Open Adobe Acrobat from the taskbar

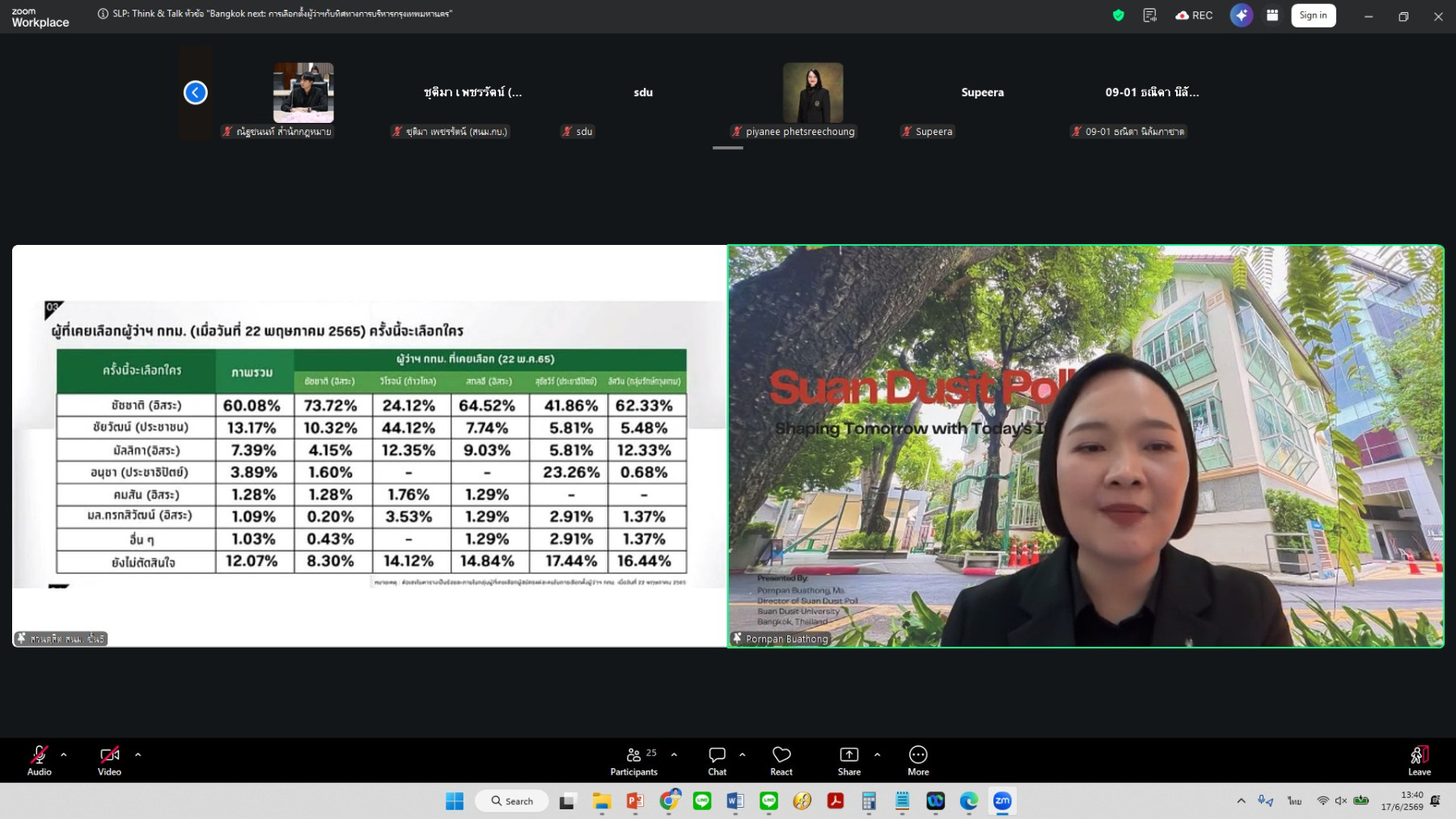tap(836, 801)
